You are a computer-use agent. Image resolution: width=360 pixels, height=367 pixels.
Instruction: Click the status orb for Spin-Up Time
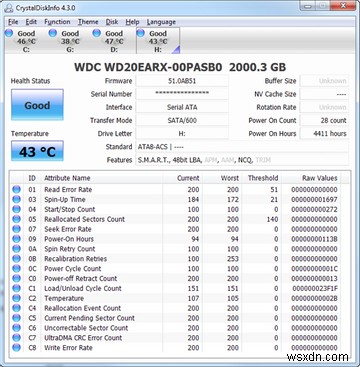[16, 199]
